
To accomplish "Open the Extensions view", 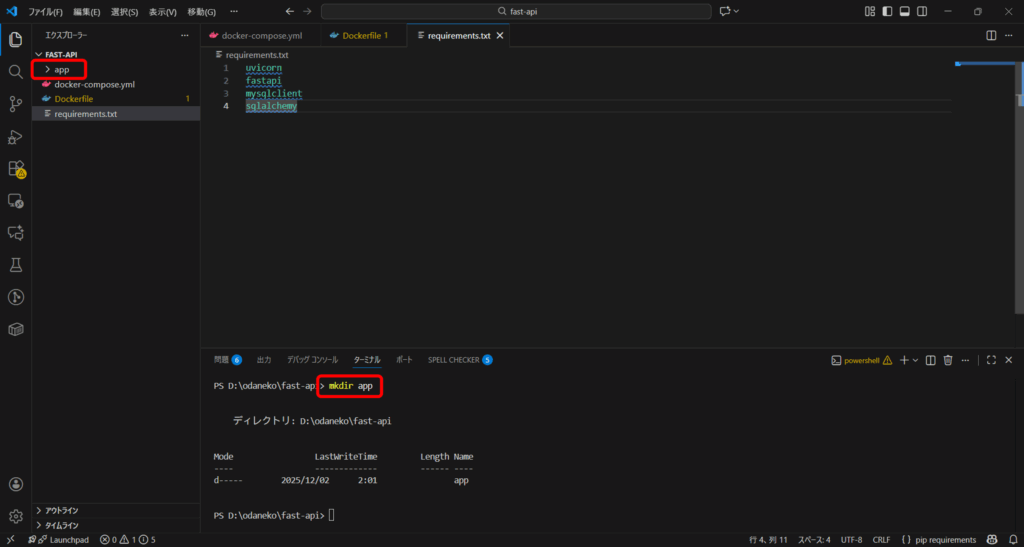I will [15, 169].
